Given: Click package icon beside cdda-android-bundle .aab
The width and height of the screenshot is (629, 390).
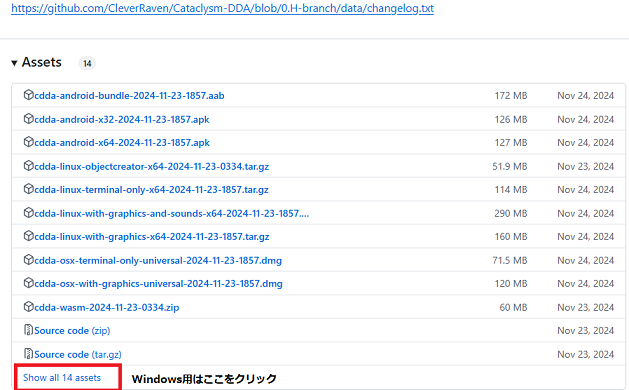Looking at the screenshot, I should point(28,95).
